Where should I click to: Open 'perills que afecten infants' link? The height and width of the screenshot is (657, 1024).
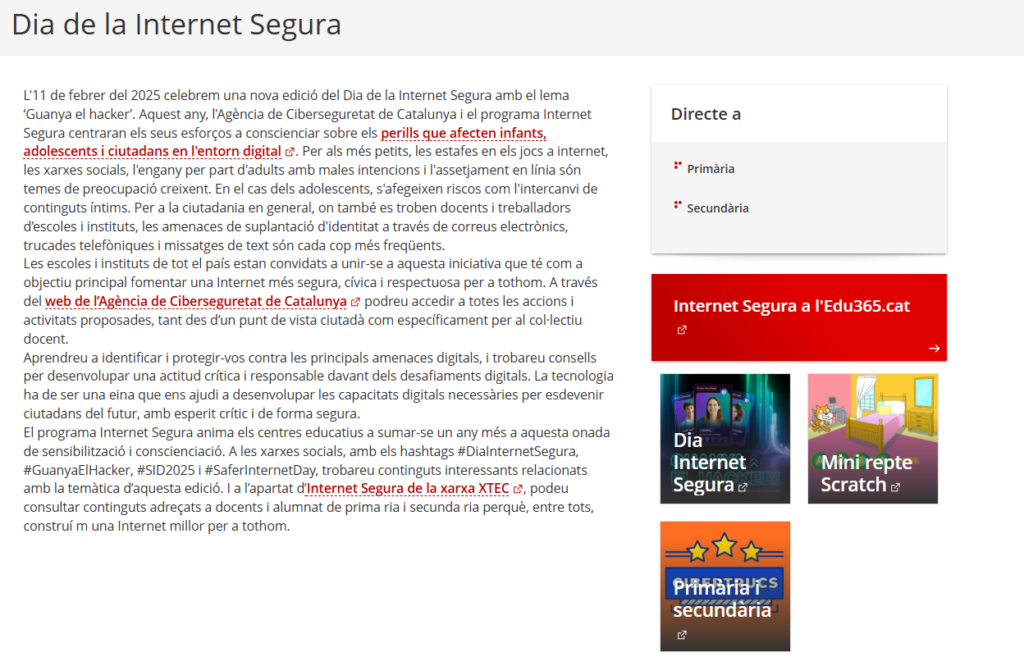463,133
